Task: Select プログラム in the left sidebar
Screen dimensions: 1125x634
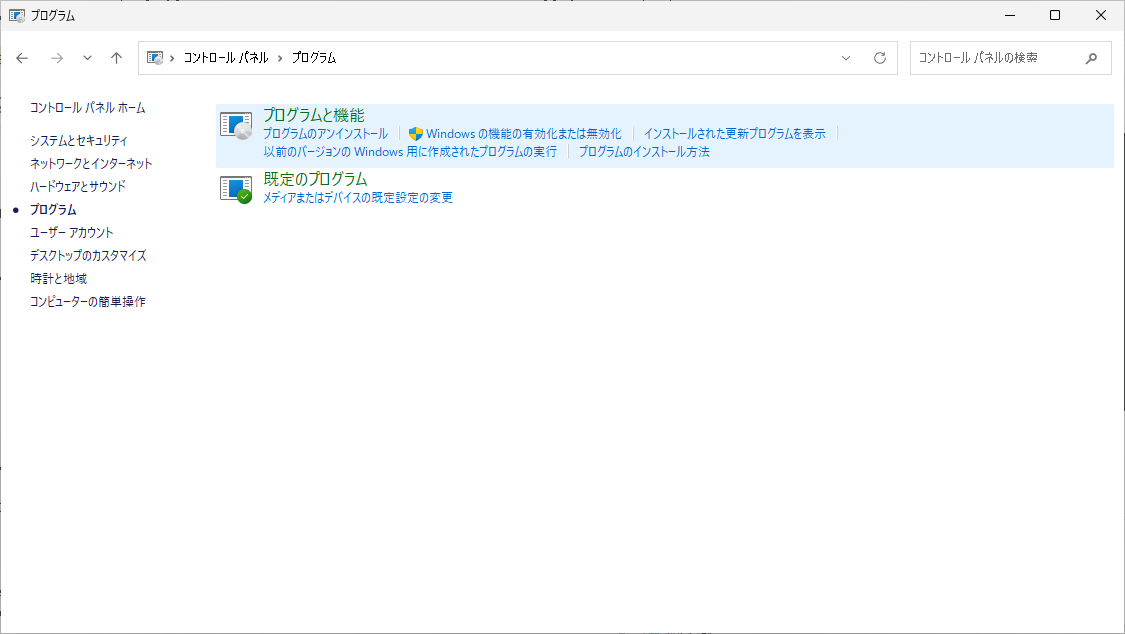Action: tap(53, 209)
